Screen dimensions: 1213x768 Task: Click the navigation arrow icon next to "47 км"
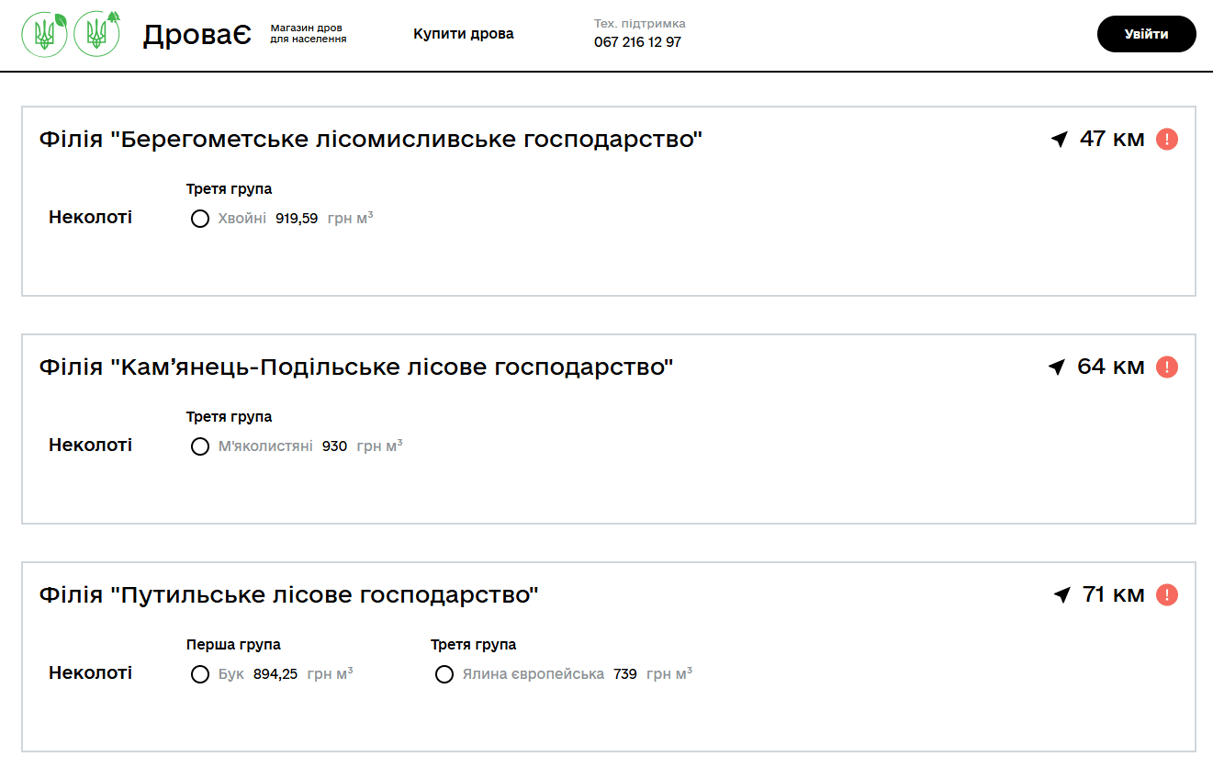[x=1060, y=139]
